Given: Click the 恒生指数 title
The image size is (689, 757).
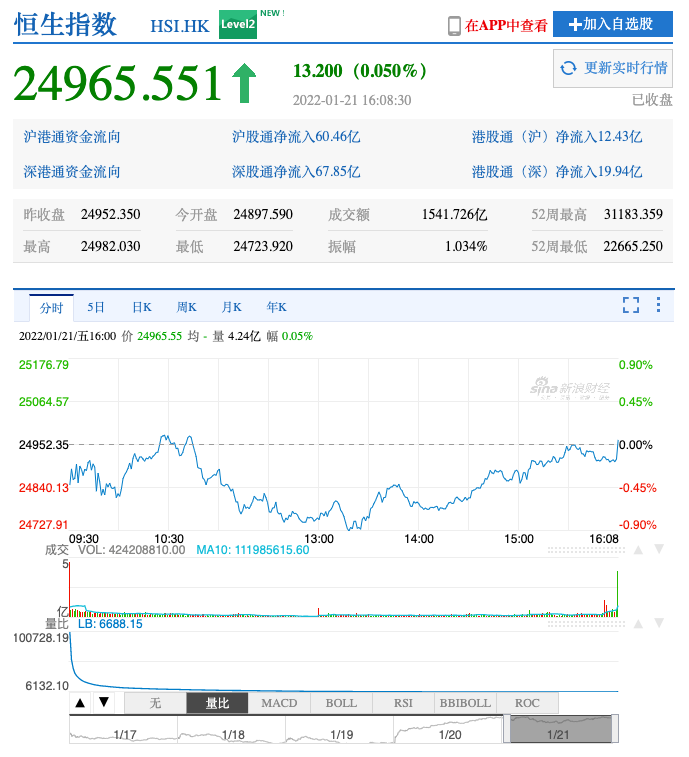Looking at the screenshot, I should point(66,24).
